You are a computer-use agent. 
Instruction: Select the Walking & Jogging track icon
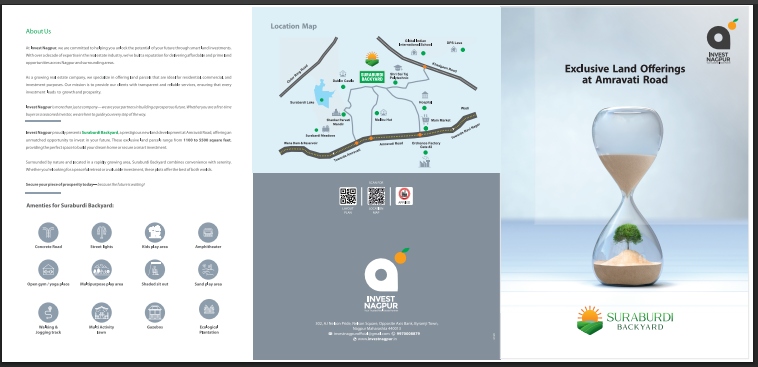click(x=48, y=312)
